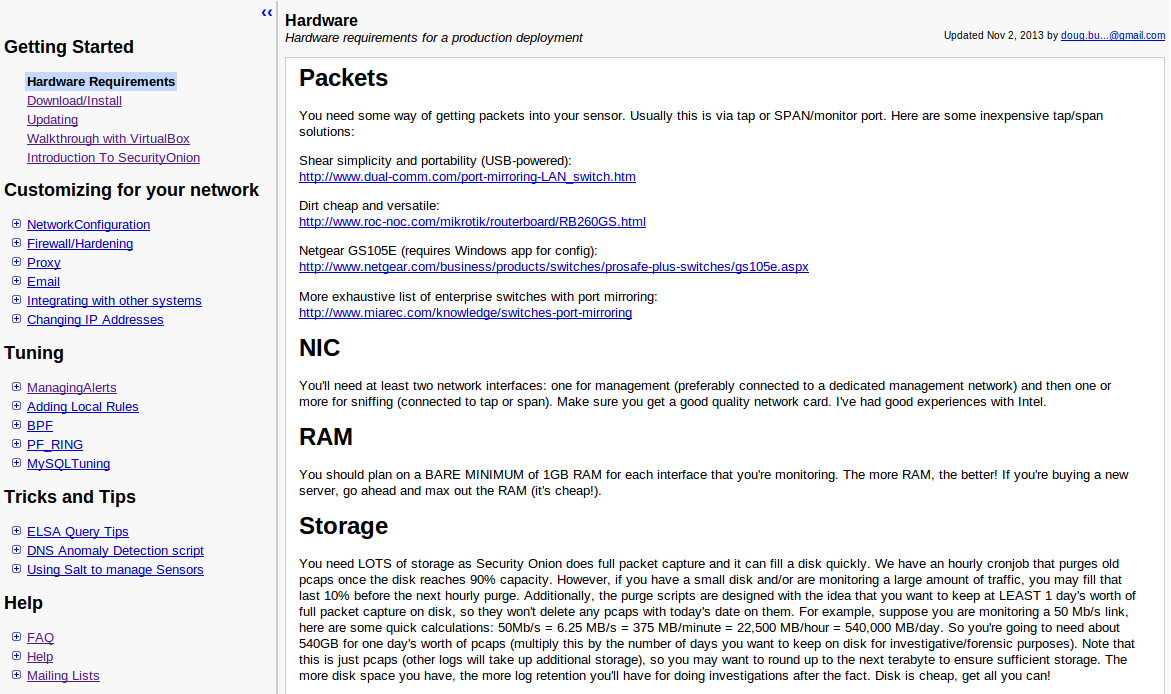This screenshot has height=694, width=1171.
Task: Expand the Proxy section plus icon
Action: (16, 262)
